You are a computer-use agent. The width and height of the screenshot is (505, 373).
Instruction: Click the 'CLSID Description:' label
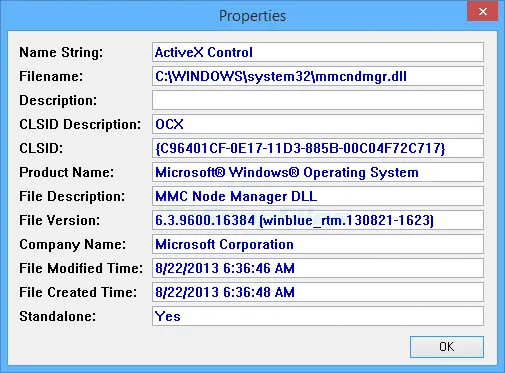[x=80, y=125]
